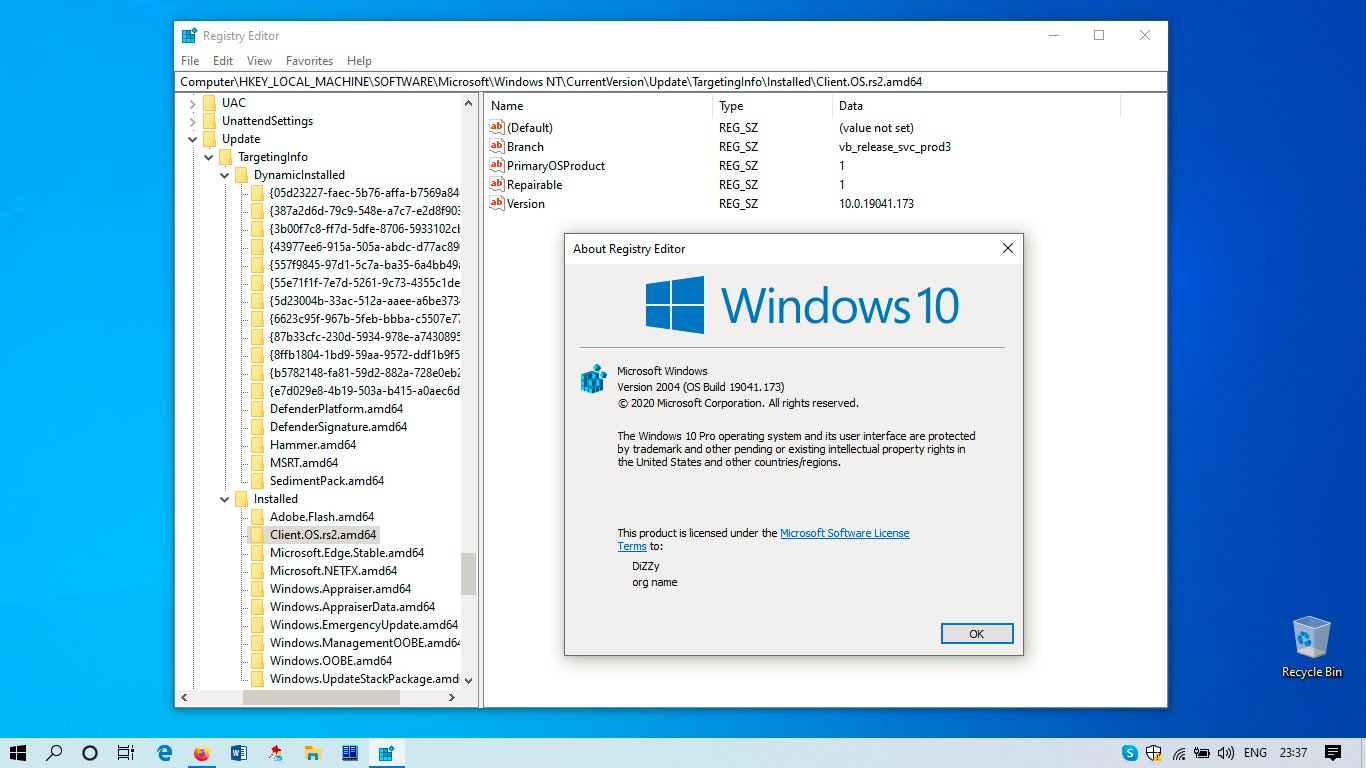Click OK in About Registry Editor

pyautogui.click(x=977, y=634)
